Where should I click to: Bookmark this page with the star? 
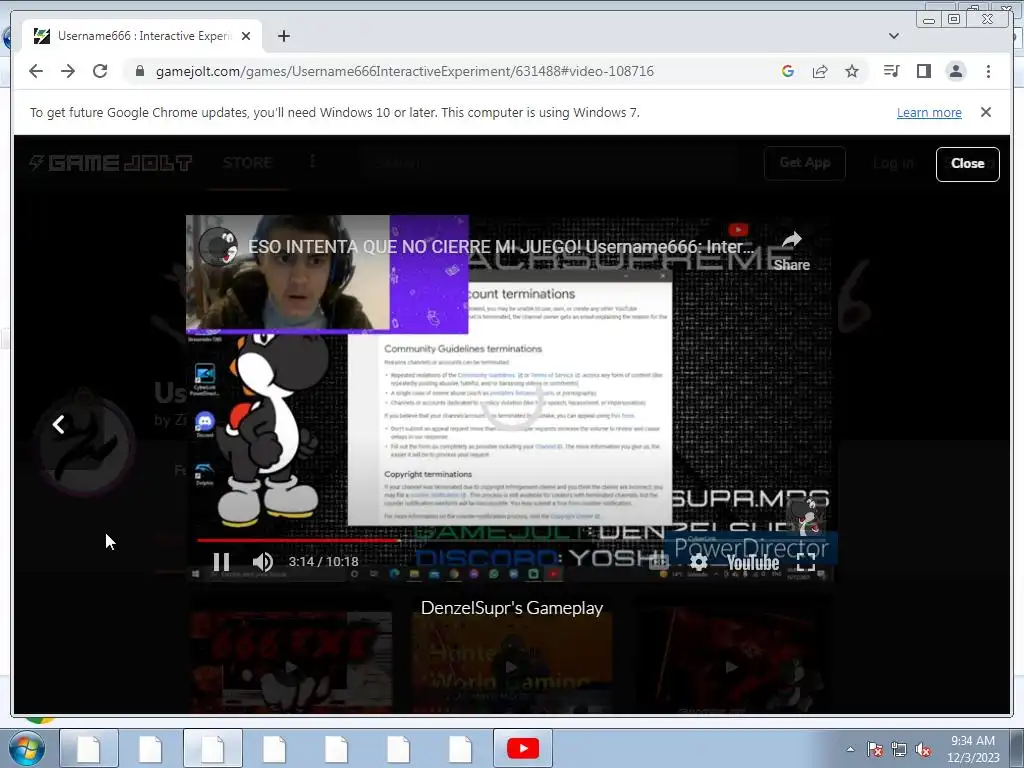tap(852, 71)
